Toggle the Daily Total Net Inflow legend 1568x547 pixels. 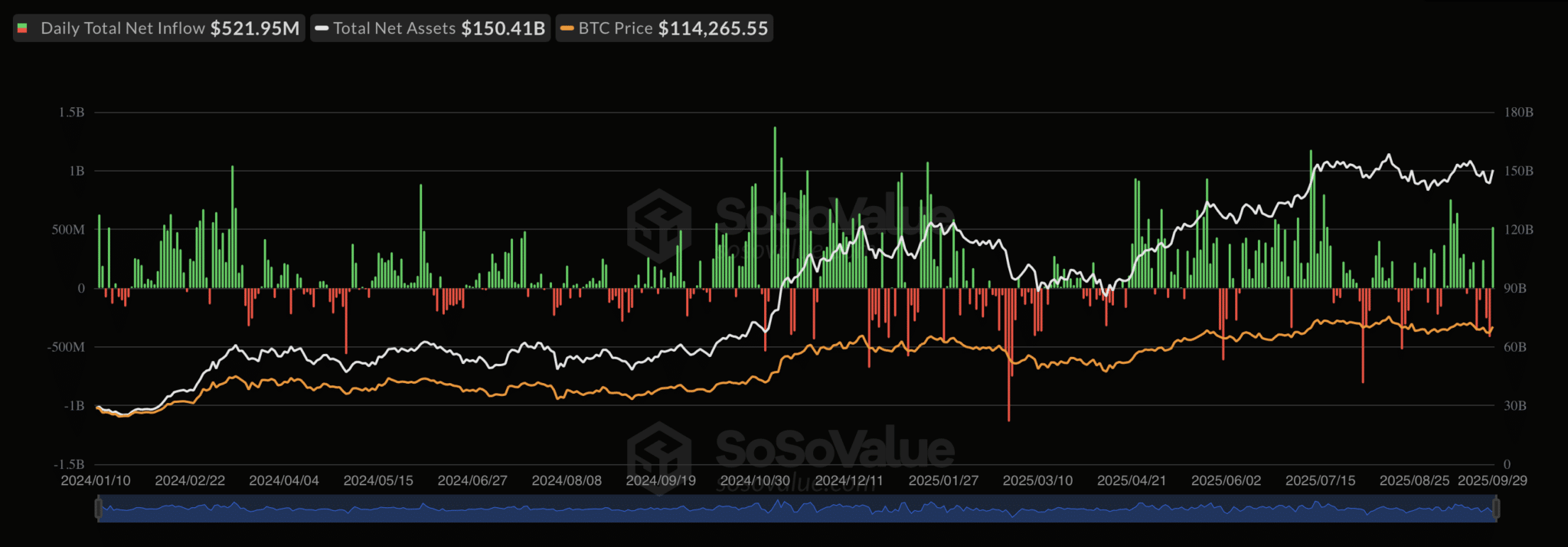159,28
